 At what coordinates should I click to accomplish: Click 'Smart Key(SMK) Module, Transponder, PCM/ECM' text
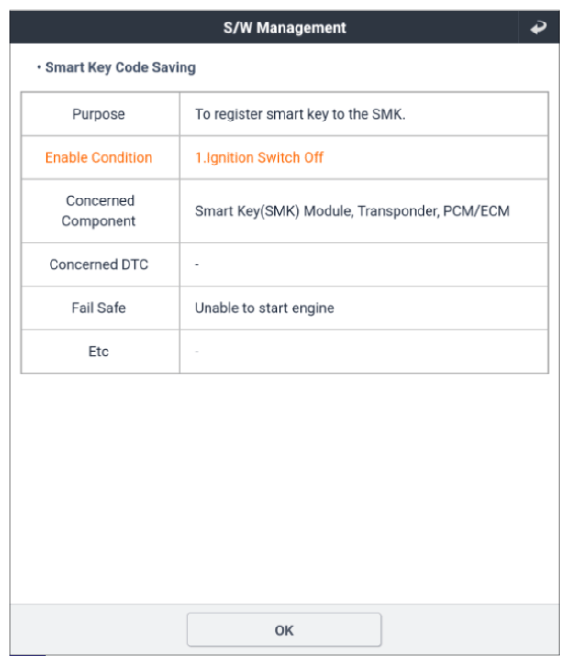(x=352, y=211)
